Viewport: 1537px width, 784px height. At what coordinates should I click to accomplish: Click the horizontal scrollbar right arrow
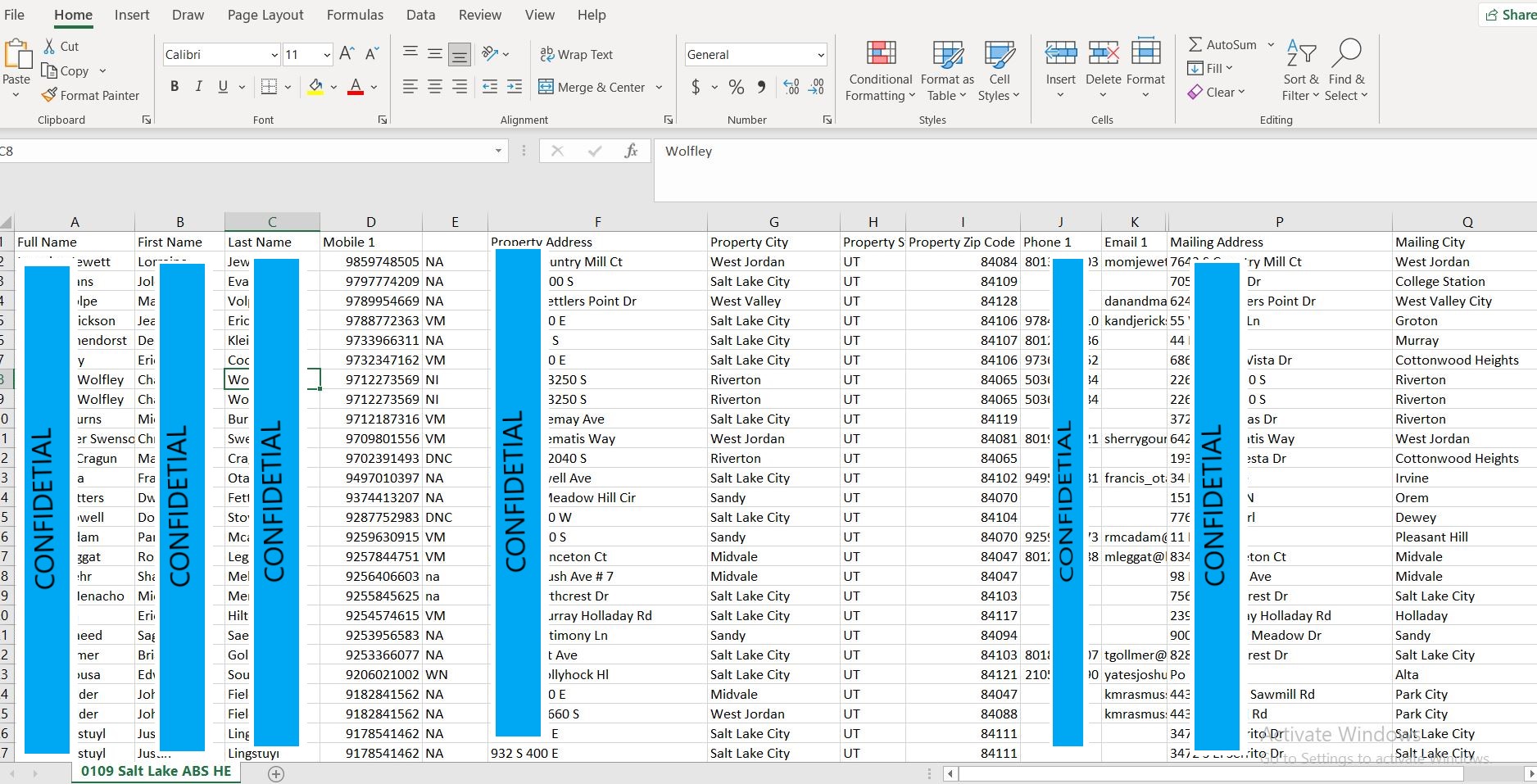(1530, 773)
